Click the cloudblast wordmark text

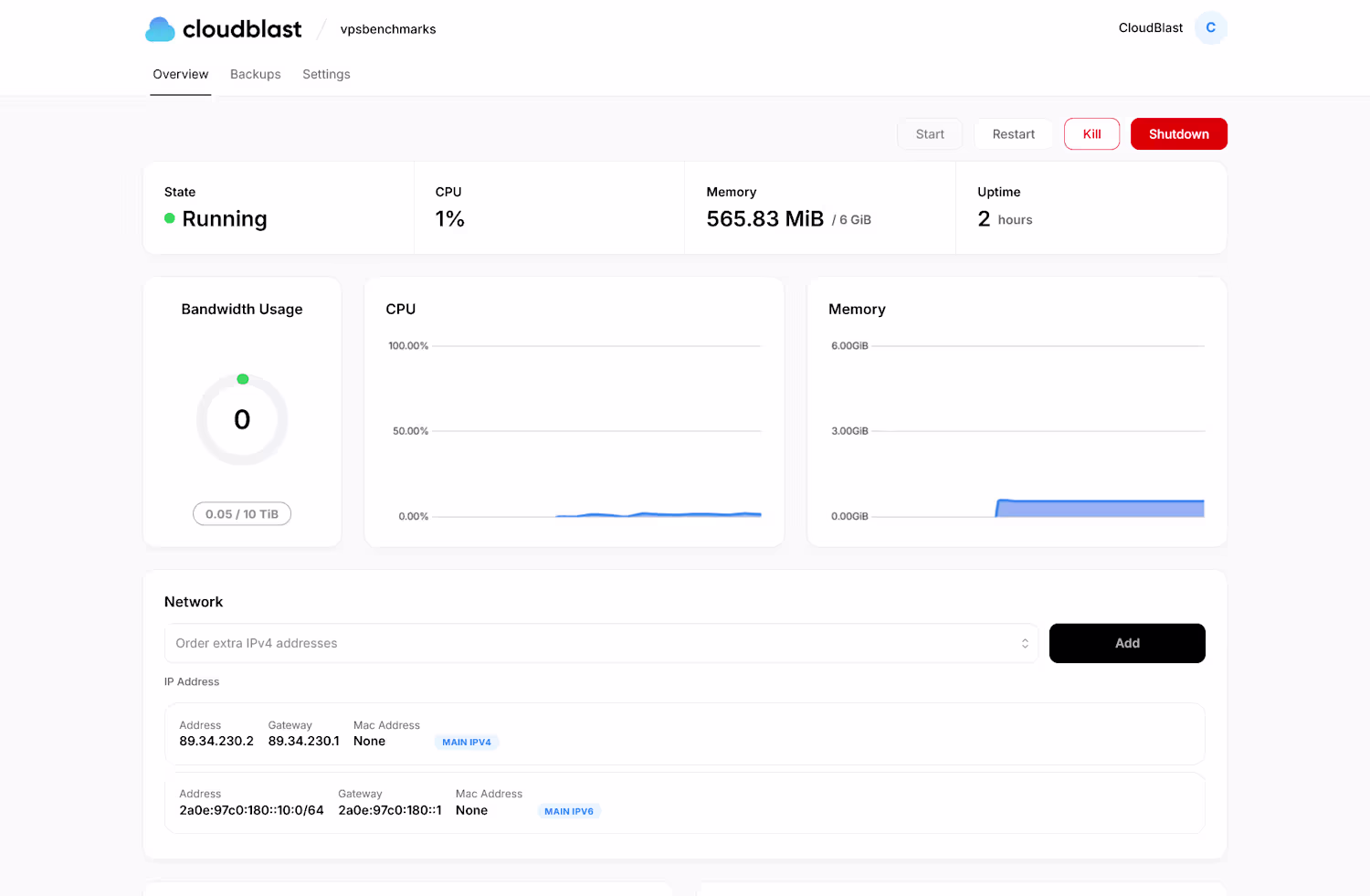coord(242,29)
